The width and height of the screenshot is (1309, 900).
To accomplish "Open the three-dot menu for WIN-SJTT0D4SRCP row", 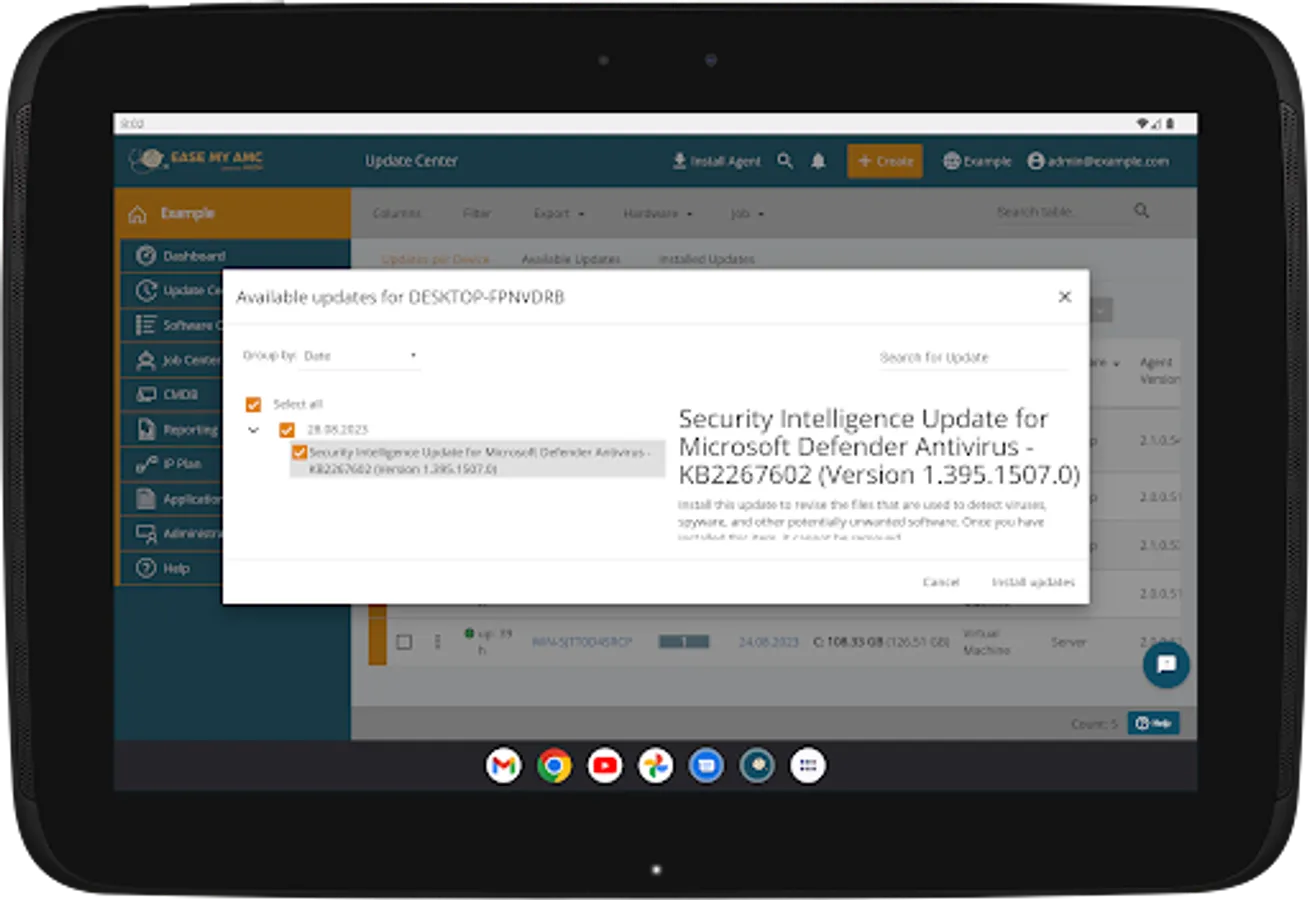I will point(437,642).
